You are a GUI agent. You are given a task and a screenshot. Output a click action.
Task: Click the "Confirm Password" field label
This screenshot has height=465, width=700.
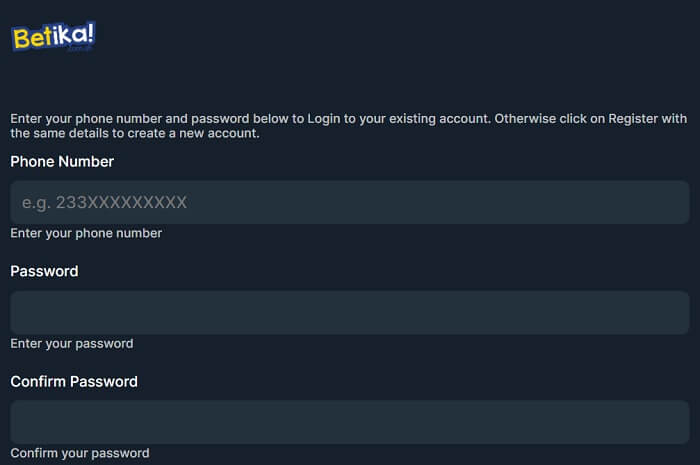pyautogui.click(x=74, y=381)
